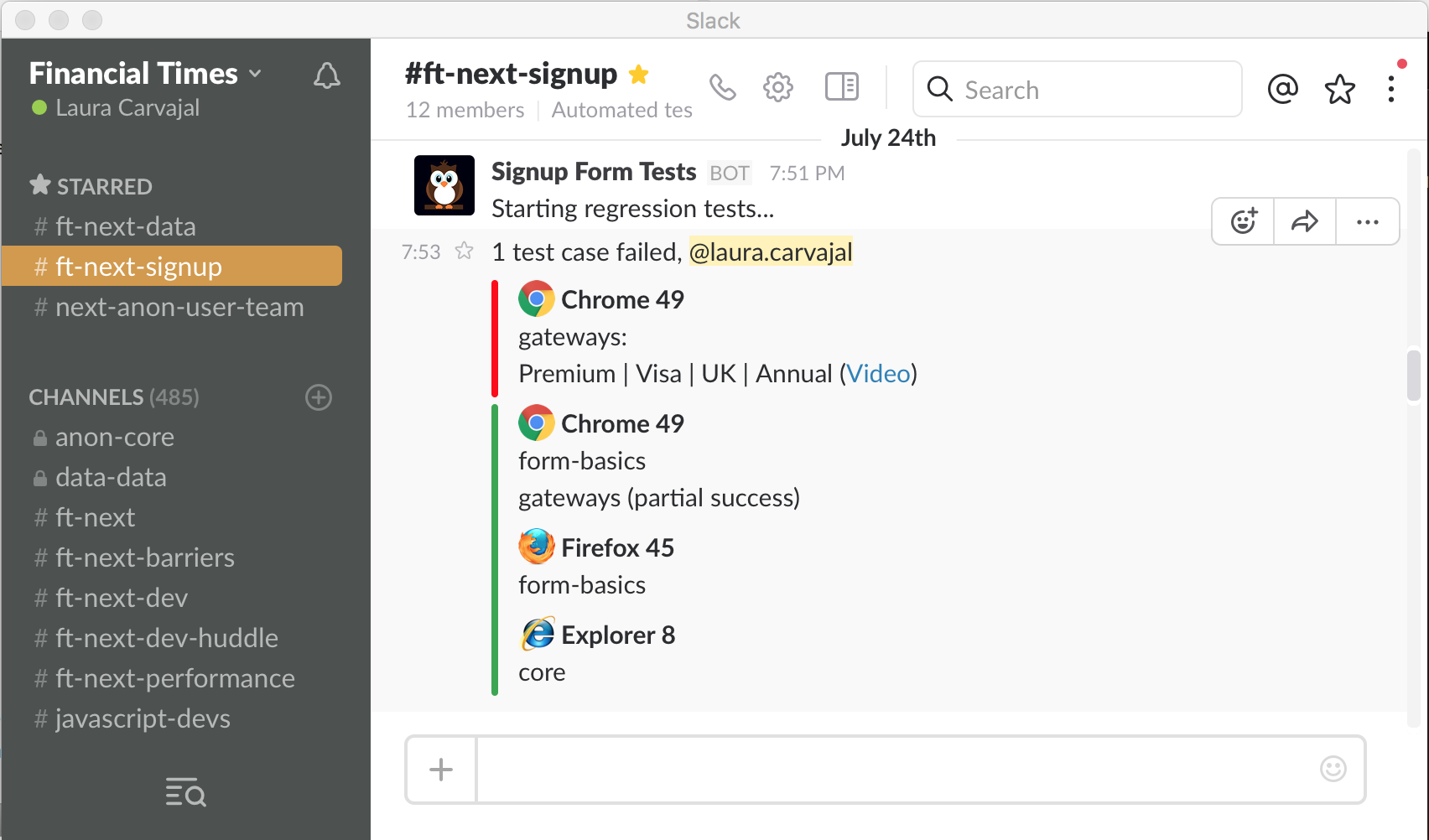
Task: Open emoji picker in message box
Action: [x=1333, y=769]
